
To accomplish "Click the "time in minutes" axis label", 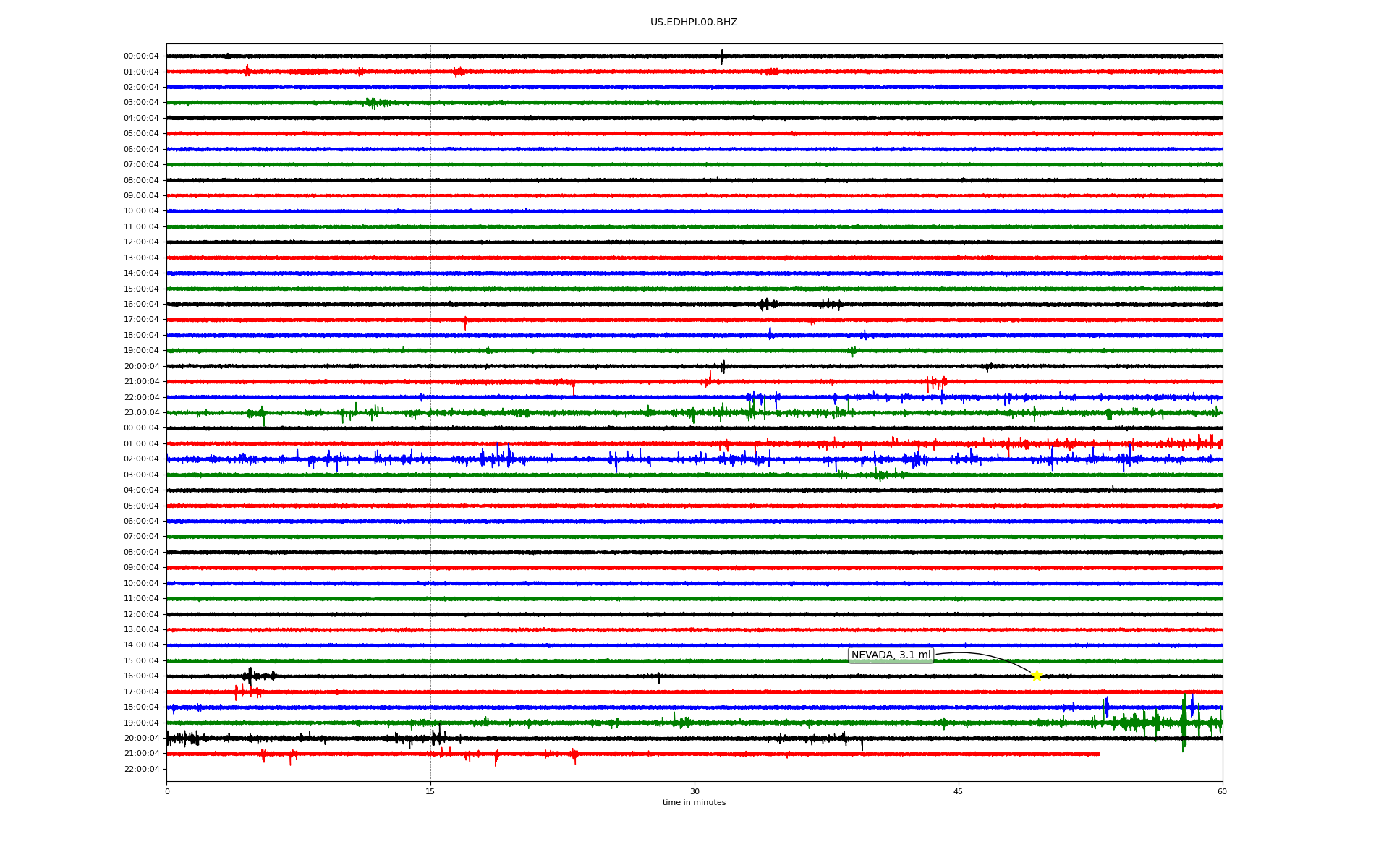I will pyautogui.click(x=693, y=803).
